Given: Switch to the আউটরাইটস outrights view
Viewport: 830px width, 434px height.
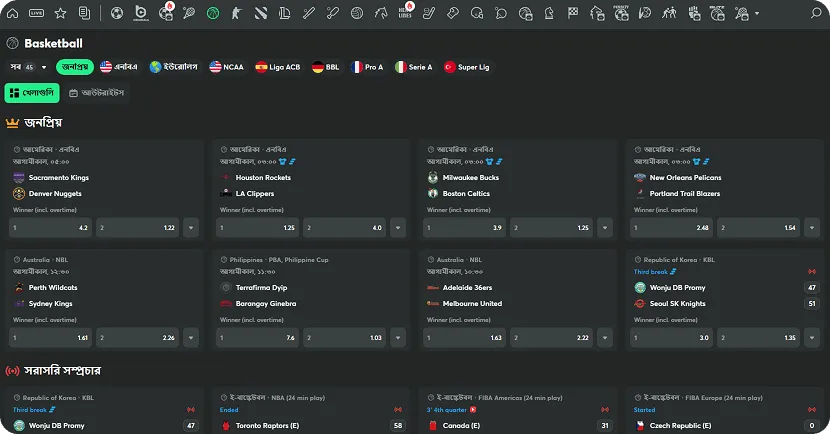Looking at the screenshot, I should (x=97, y=93).
